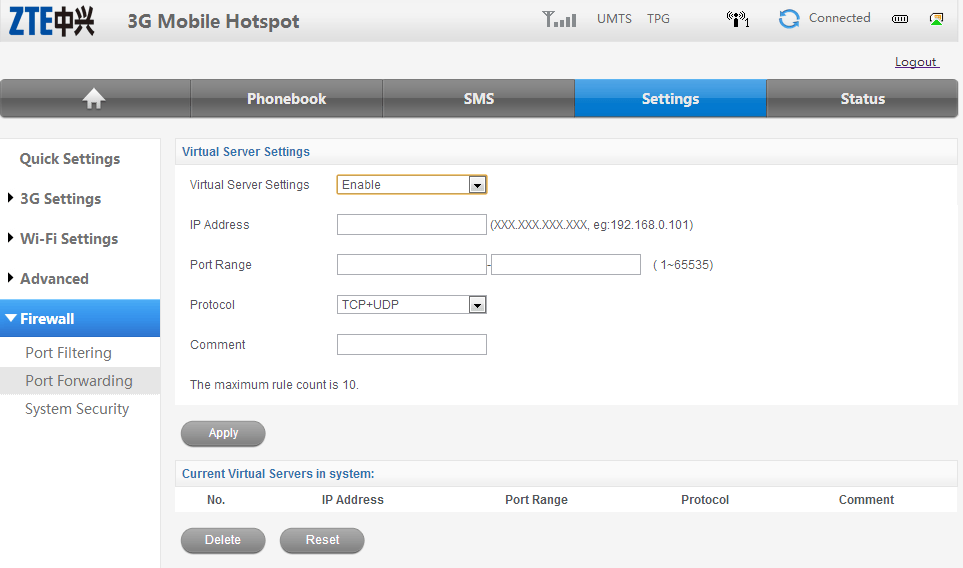Click the IP Address input field
Viewport: 963px width, 568px height.
pos(411,225)
